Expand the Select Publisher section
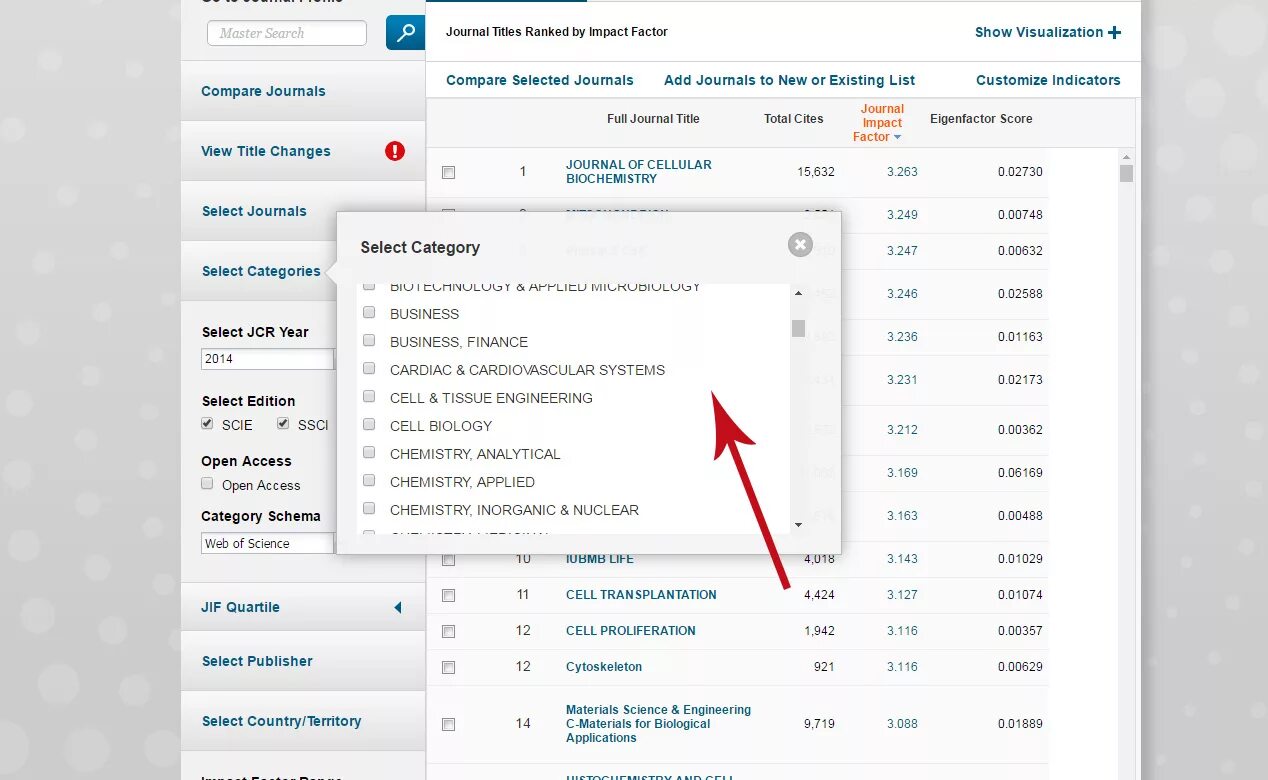The height and width of the screenshot is (780, 1268). coord(257,661)
